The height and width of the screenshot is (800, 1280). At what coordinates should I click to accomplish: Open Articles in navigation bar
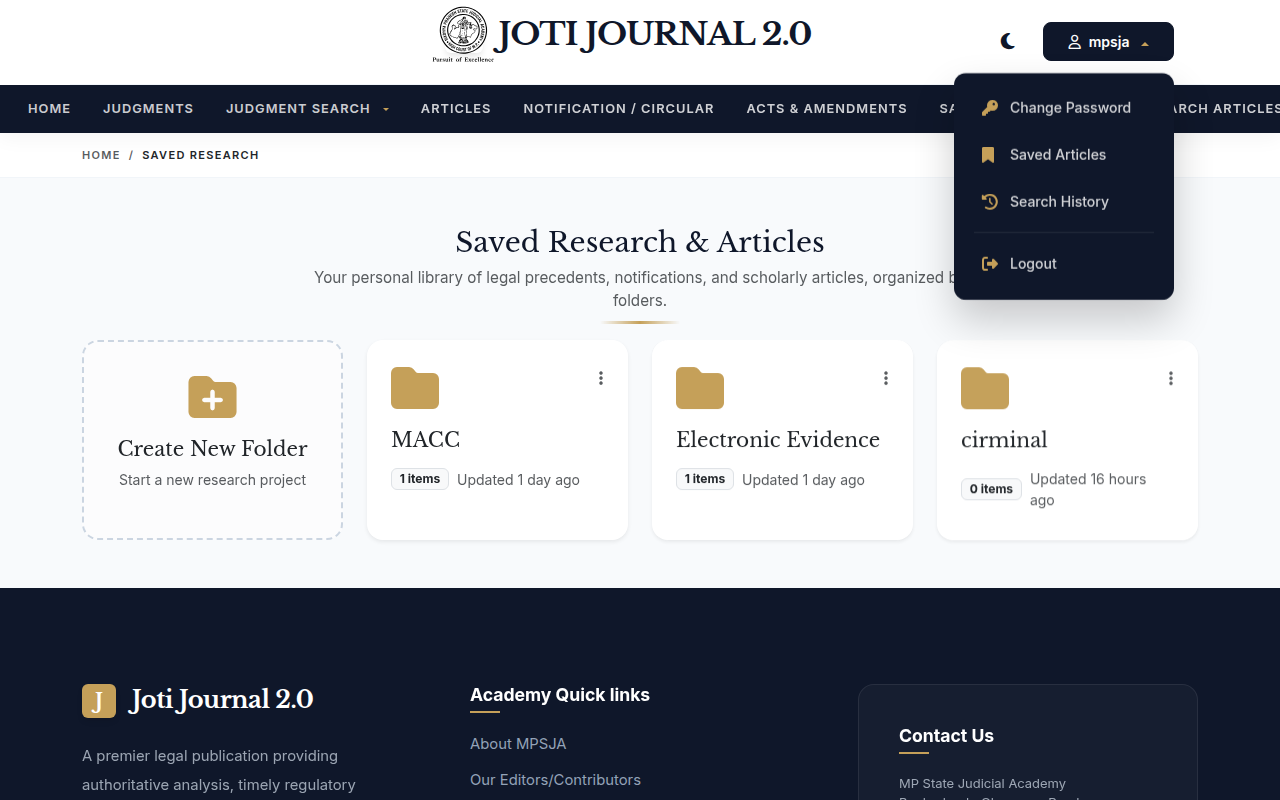pos(456,108)
